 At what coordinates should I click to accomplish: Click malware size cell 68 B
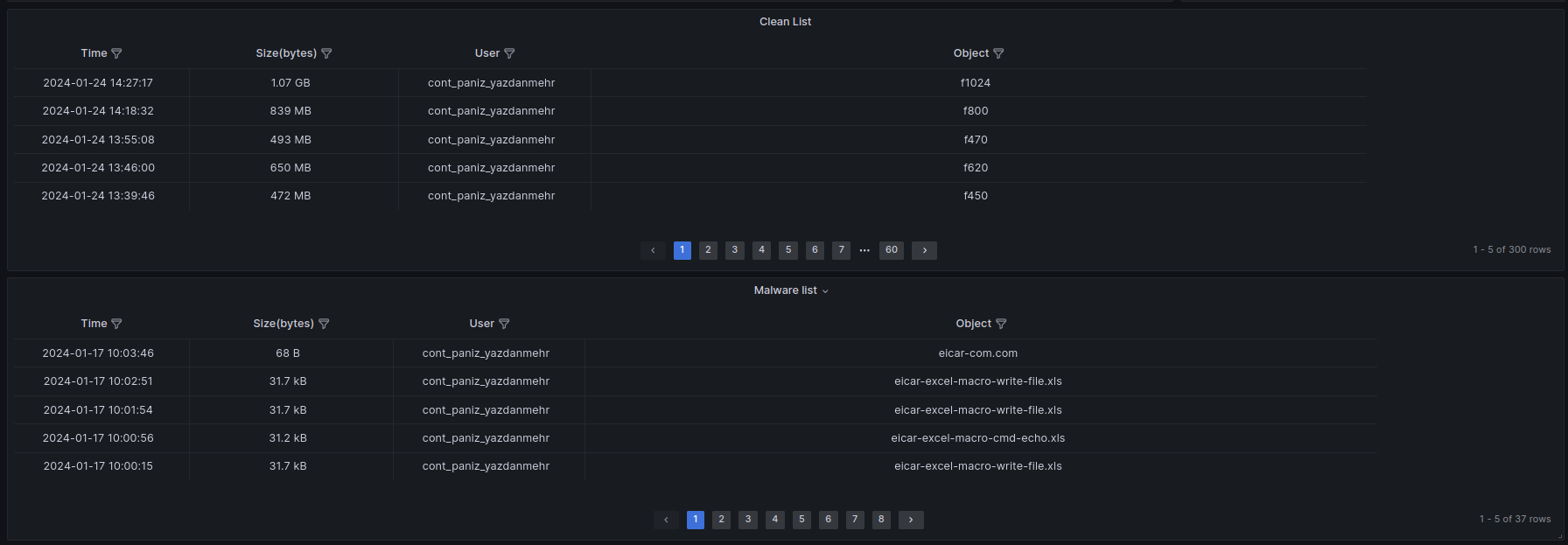[288, 353]
